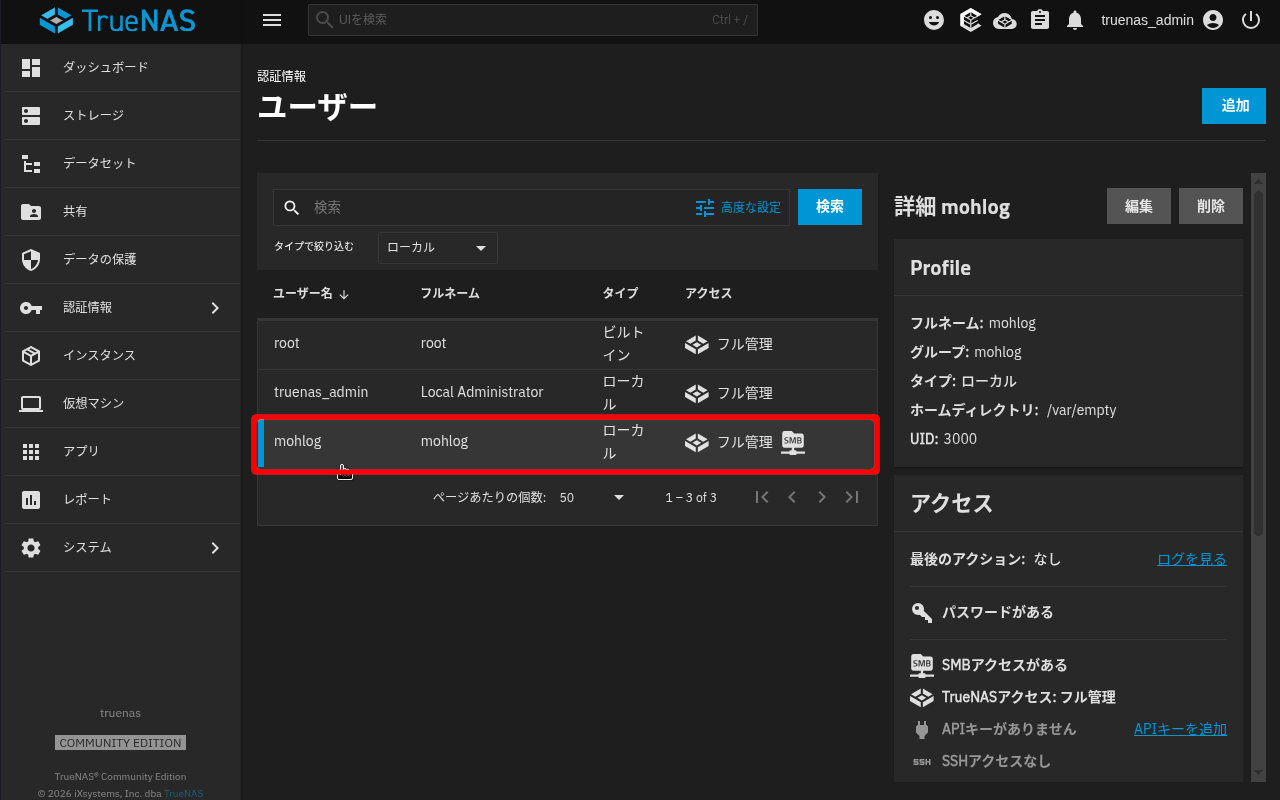Open the Apps (アプリ) menu item
The image size is (1280, 800).
(x=120, y=451)
